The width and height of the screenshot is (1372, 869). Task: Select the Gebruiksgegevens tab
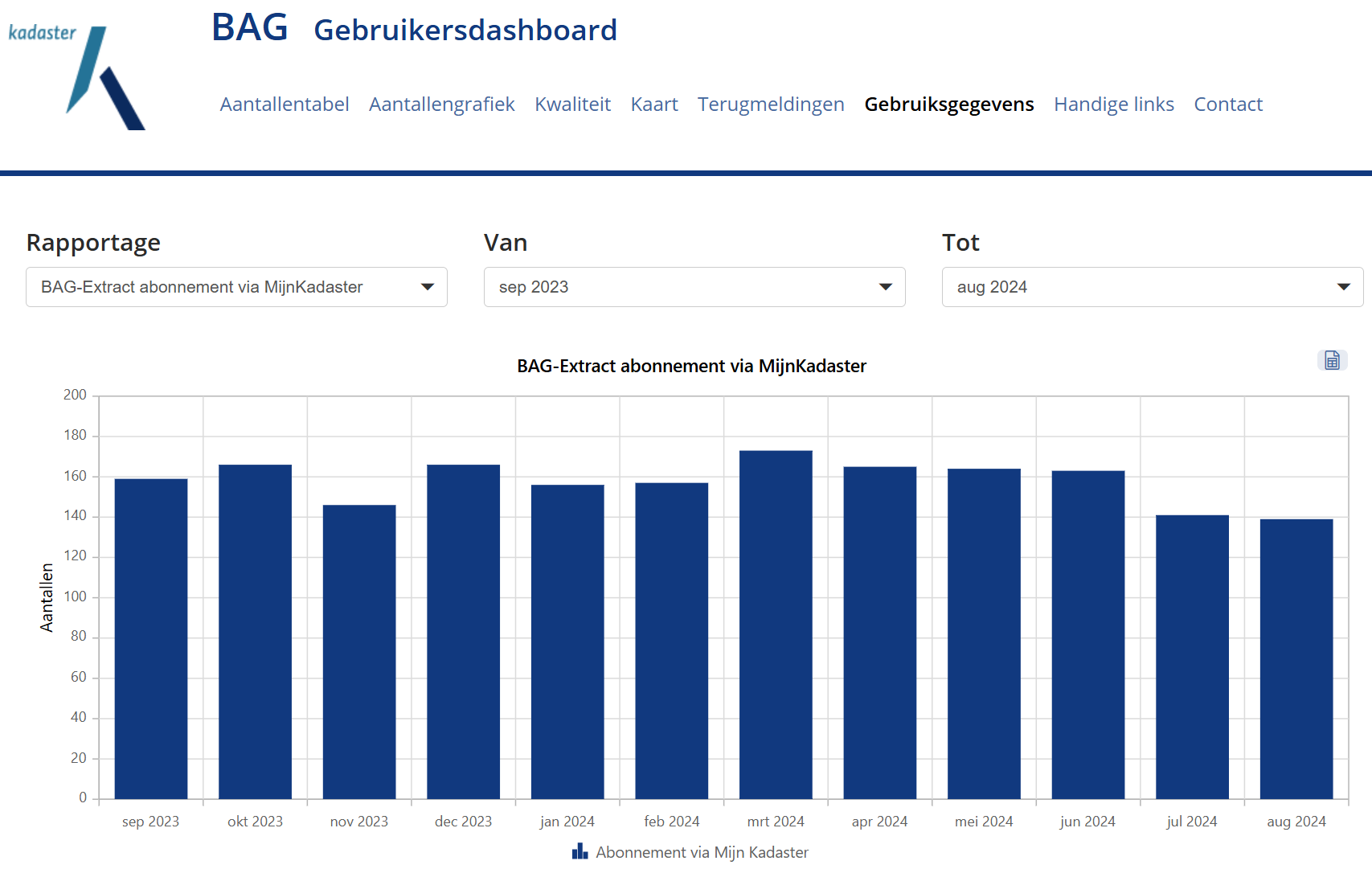point(948,104)
